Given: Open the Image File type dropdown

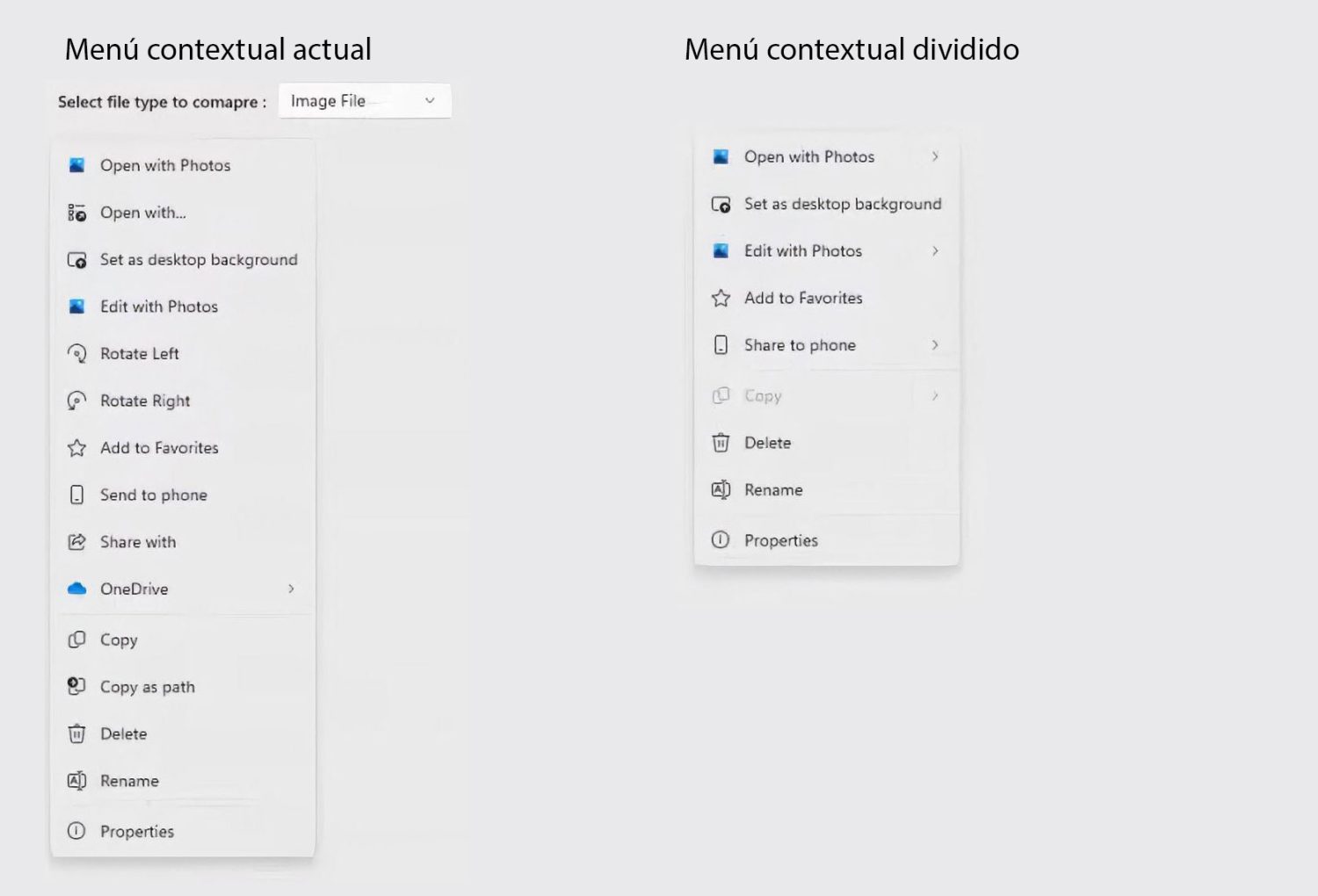Looking at the screenshot, I should click(365, 101).
